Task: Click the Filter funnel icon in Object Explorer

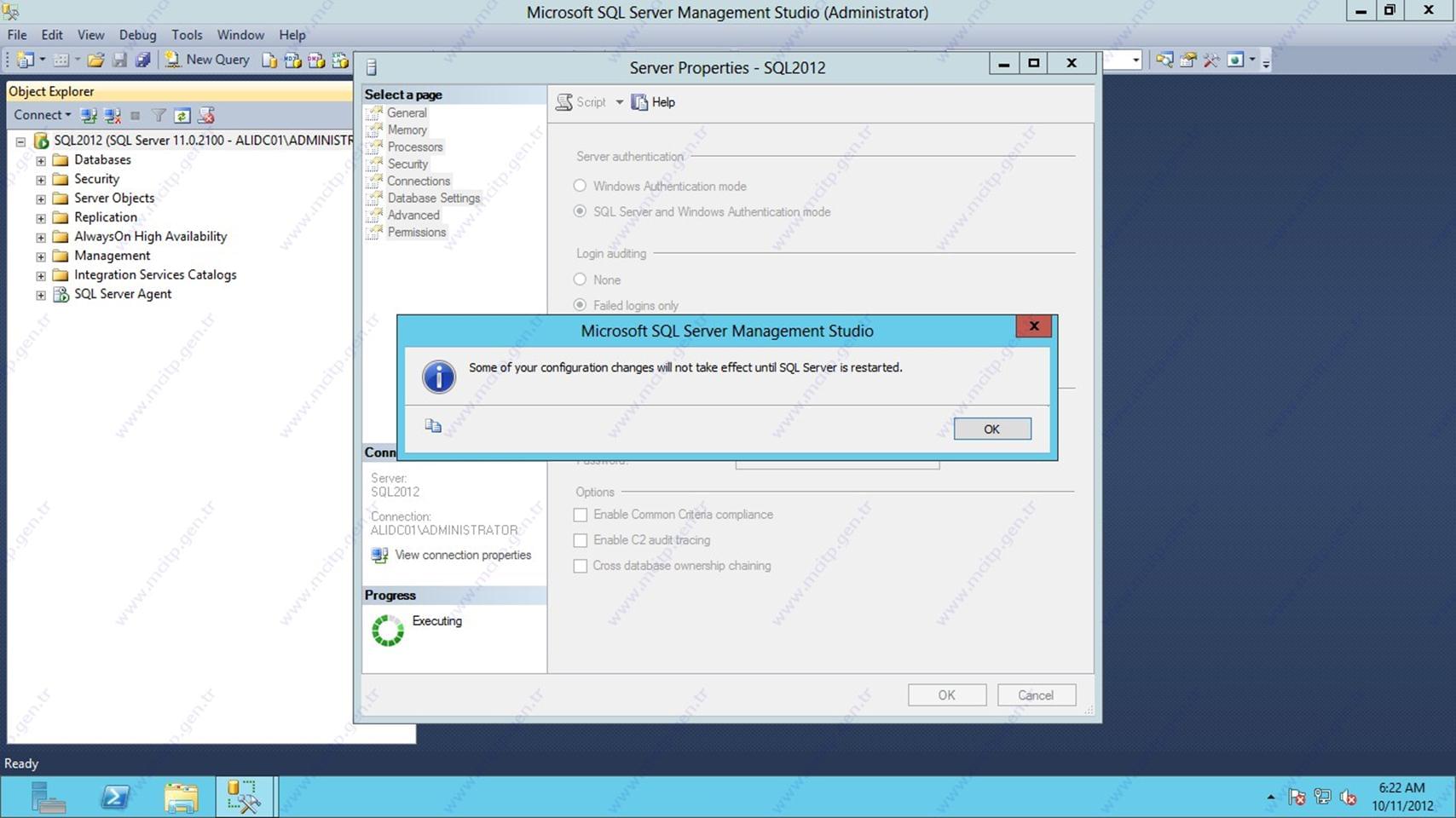Action: point(159,115)
